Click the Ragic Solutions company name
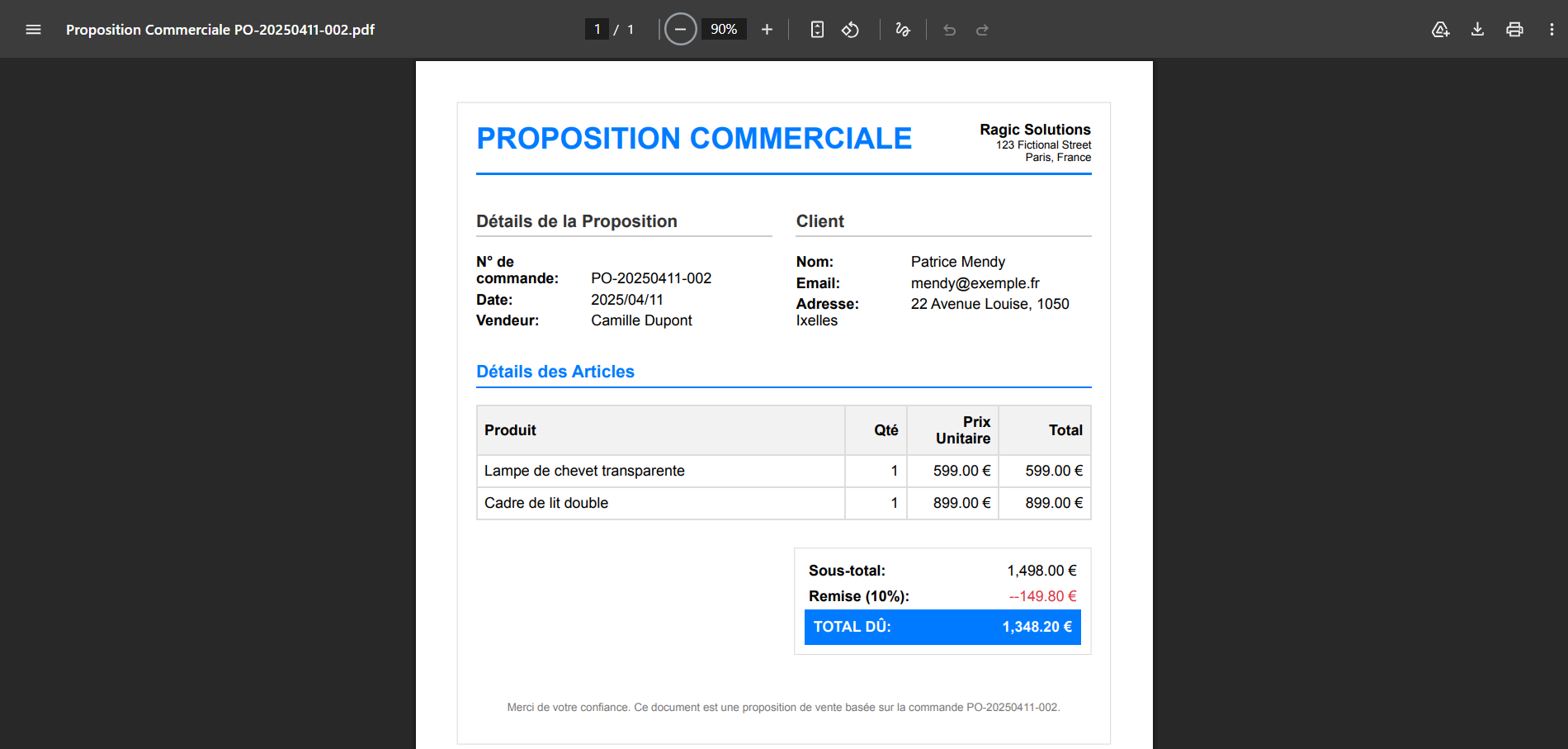The height and width of the screenshot is (749, 1568). coord(1035,130)
